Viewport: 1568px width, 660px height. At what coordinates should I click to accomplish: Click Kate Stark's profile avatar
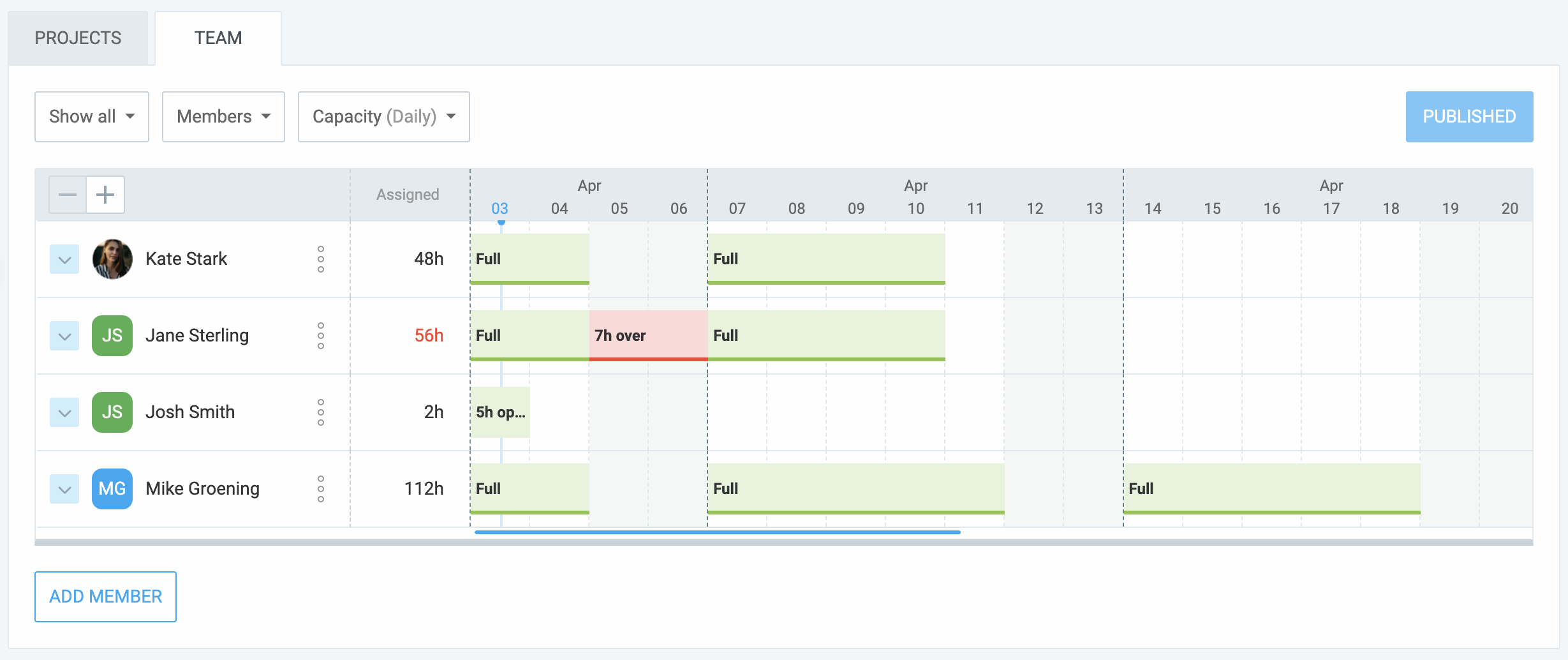coord(112,259)
